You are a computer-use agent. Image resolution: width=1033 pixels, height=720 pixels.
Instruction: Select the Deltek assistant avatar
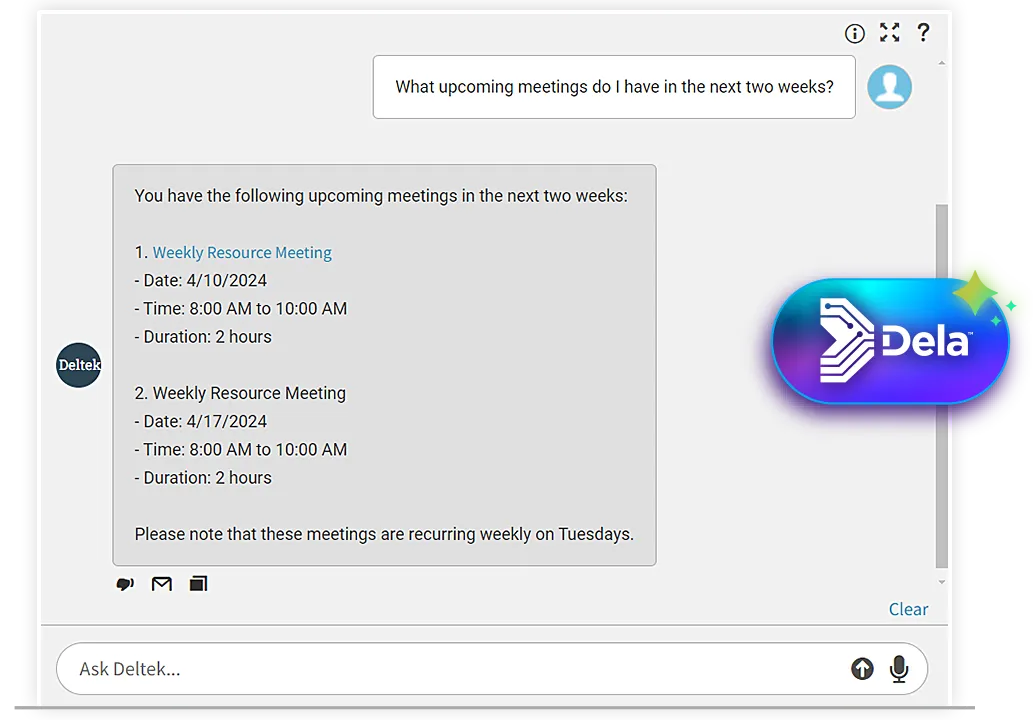click(x=78, y=365)
